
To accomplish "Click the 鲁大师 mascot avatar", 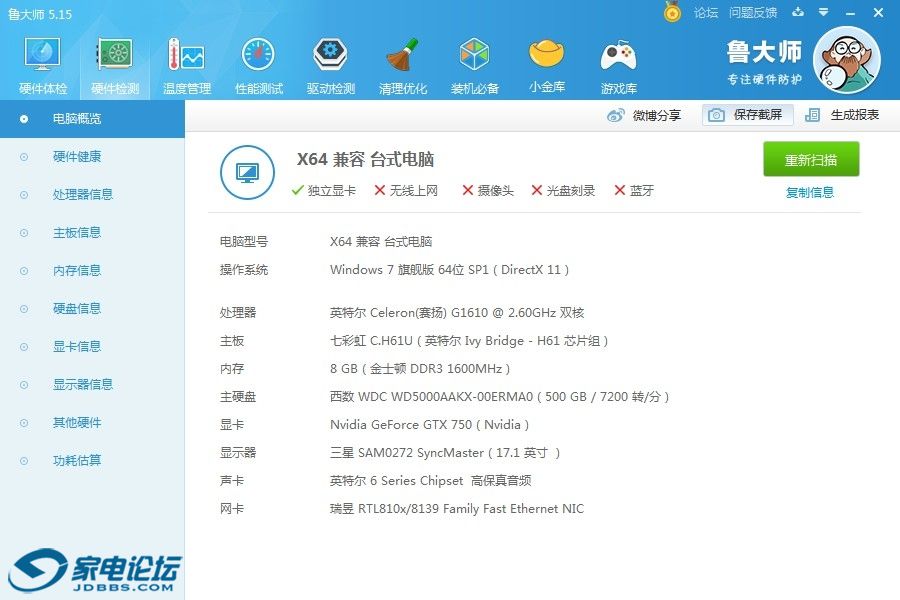I will pyautogui.click(x=847, y=60).
